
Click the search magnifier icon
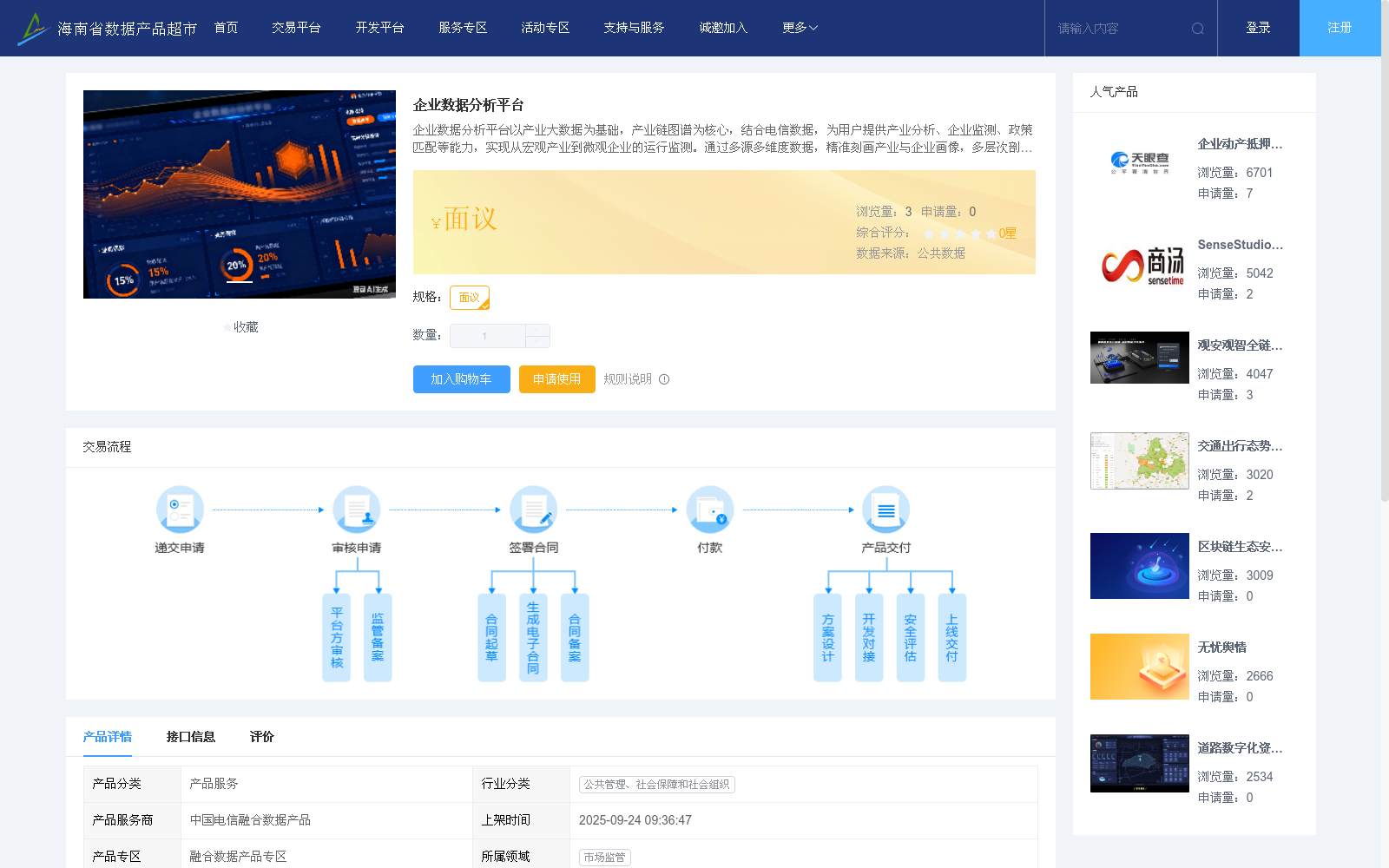pyautogui.click(x=1198, y=29)
